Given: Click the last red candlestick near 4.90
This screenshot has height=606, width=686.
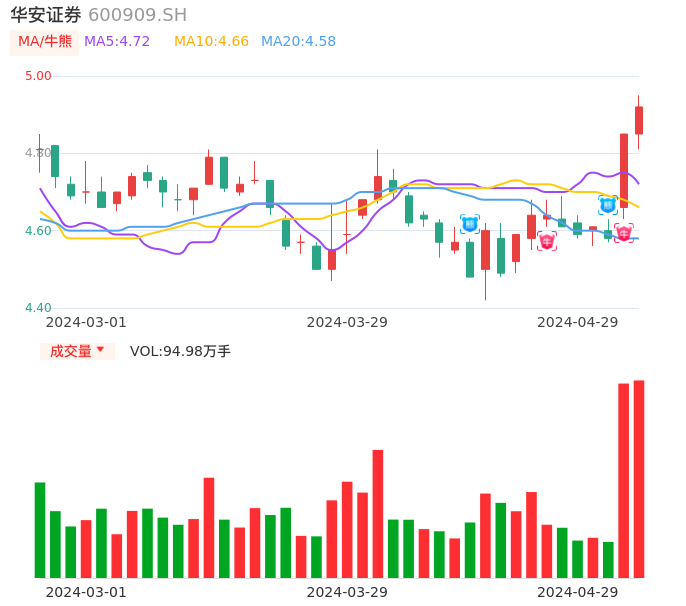Looking at the screenshot, I should pos(639,120).
